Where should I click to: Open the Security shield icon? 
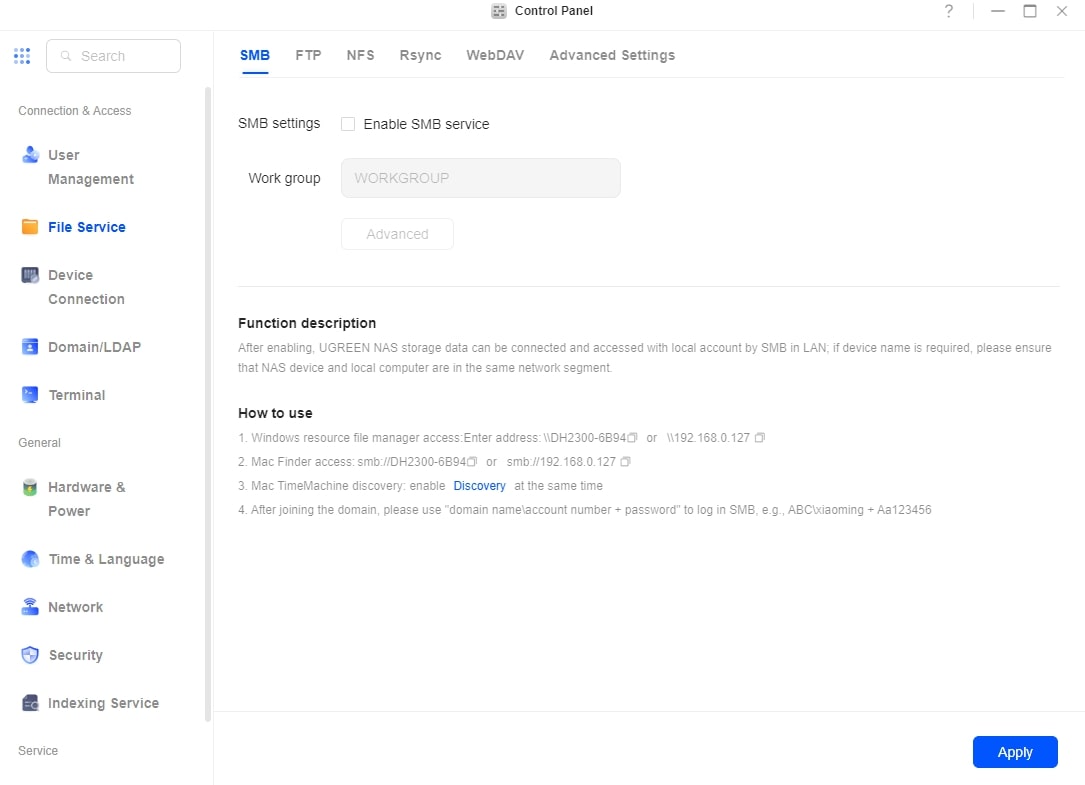30,655
